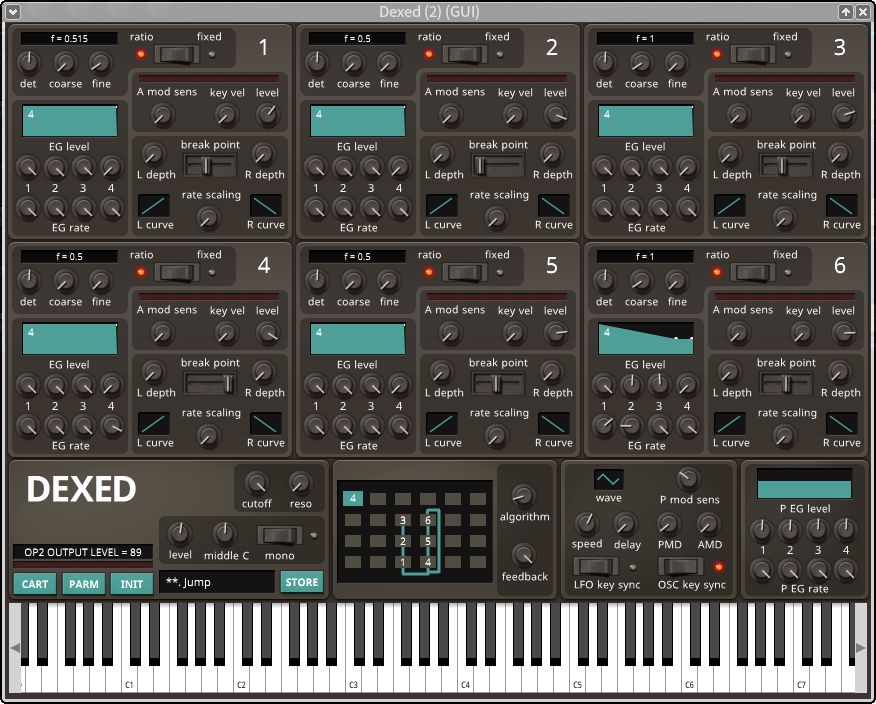The image size is (876, 704).
Task: Click operator 6 EG level envelope display
Action: 646,339
